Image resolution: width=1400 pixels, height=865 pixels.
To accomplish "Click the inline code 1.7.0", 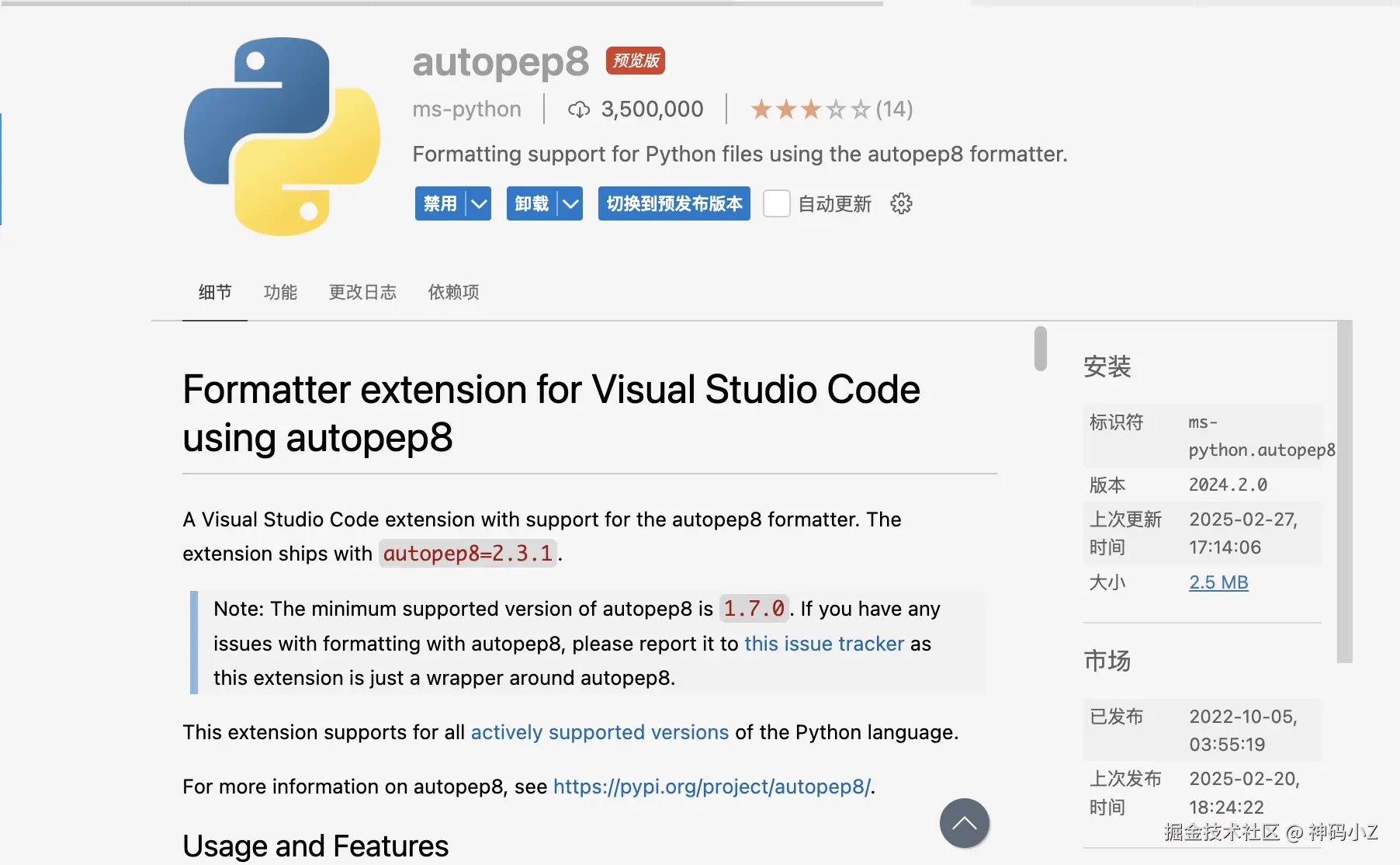I will tap(754, 609).
